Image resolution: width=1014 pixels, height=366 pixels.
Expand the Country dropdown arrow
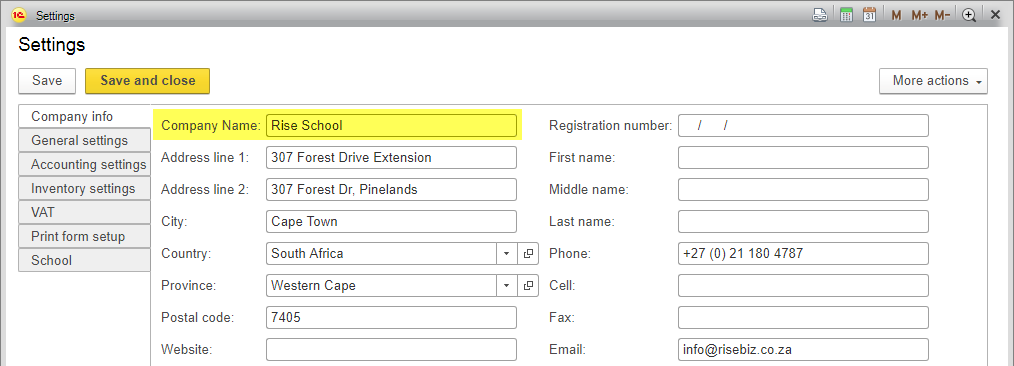click(507, 253)
